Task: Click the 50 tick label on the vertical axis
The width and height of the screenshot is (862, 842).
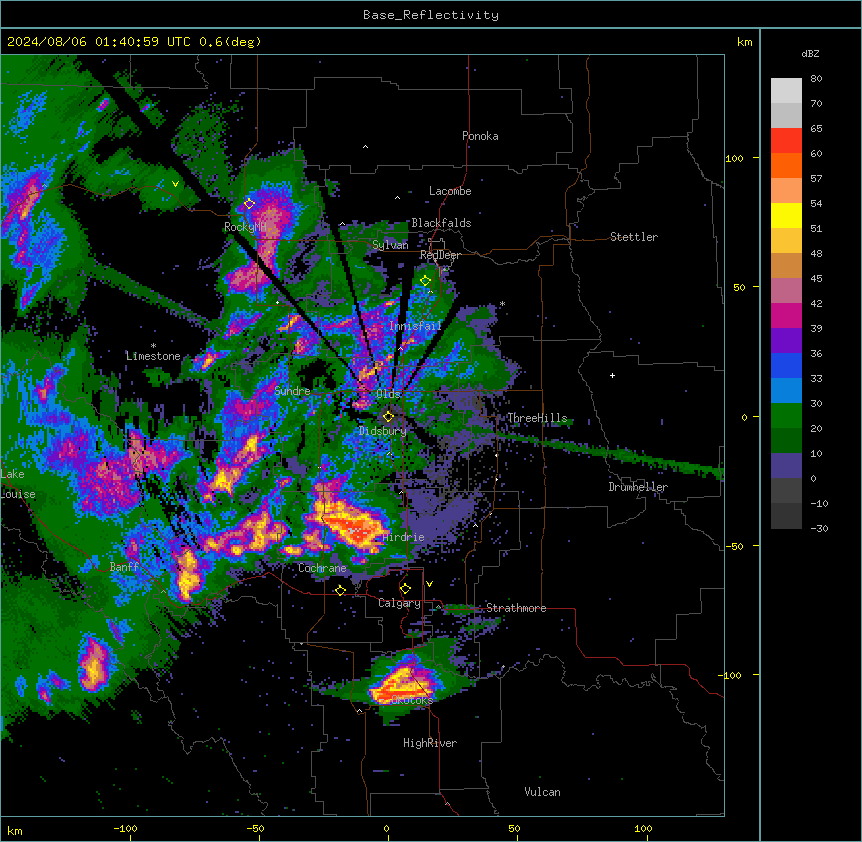Action: click(739, 287)
